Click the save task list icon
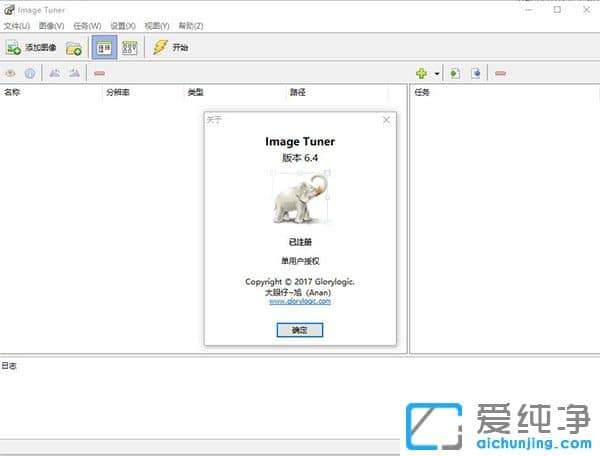Viewport: 600px width, 456px height. [476, 73]
